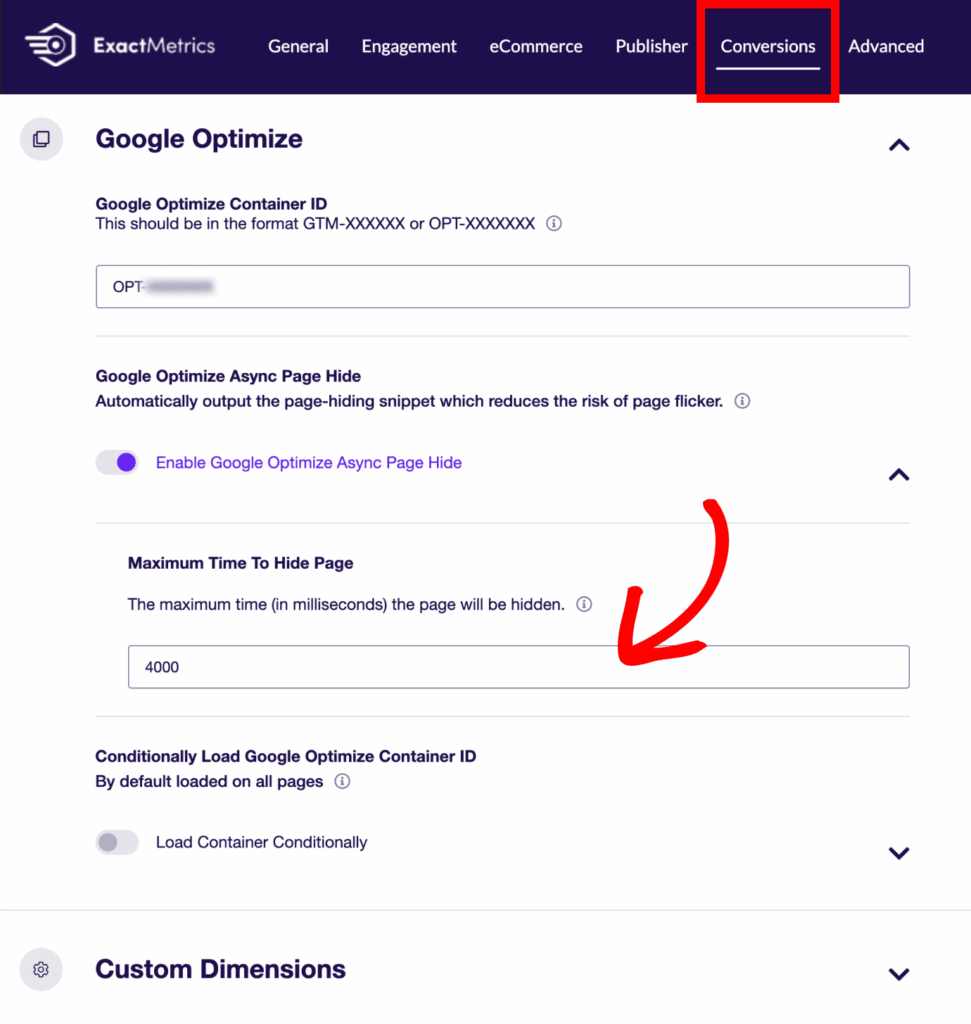Enable Load Container Conditionally toggle
Viewport: 971px width, 1024px height.
click(118, 842)
